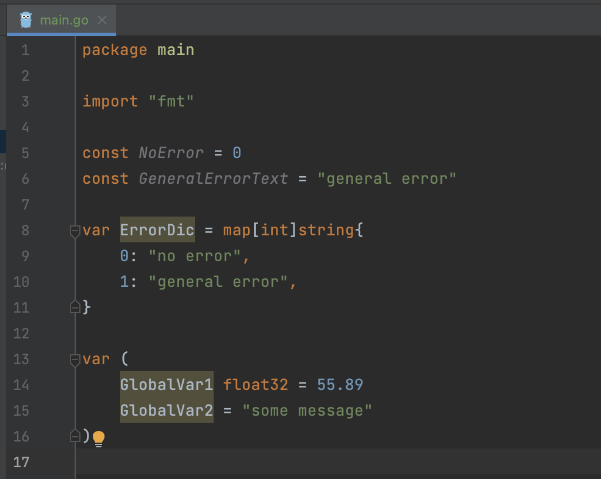Click the "some message" string literal

pos(307,411)
